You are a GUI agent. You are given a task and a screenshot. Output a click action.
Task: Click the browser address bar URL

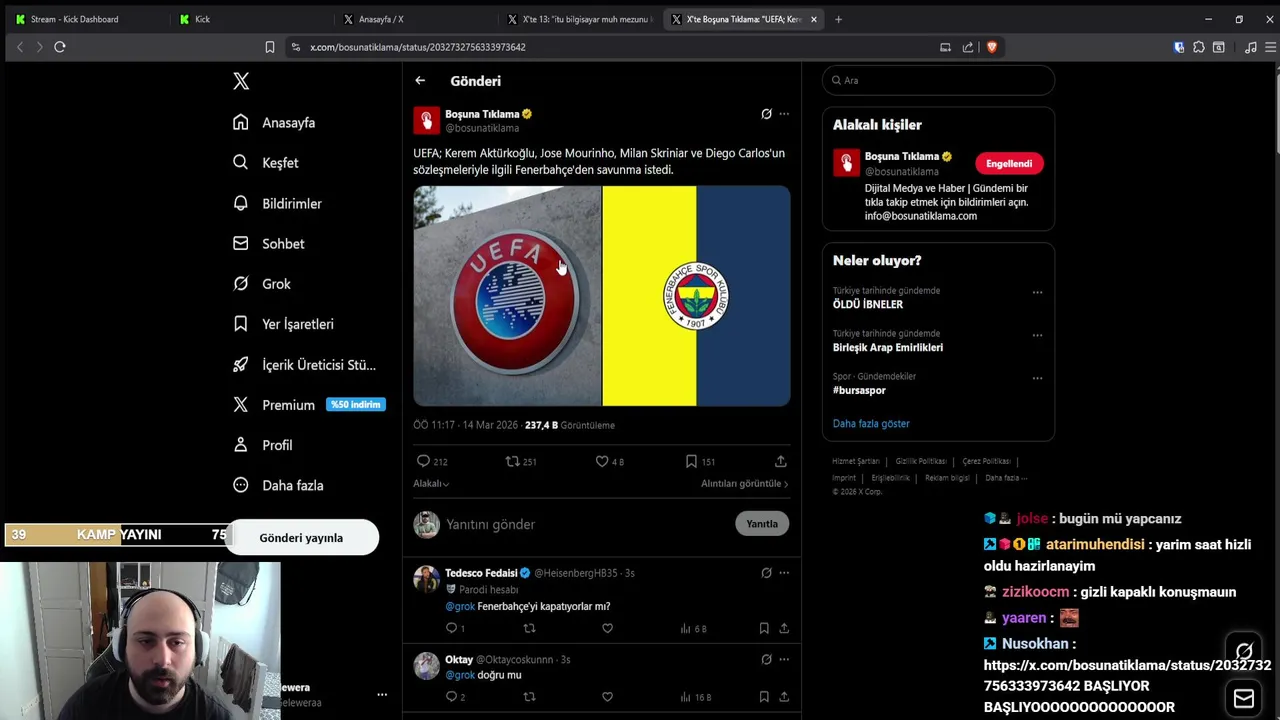point(417,47)
